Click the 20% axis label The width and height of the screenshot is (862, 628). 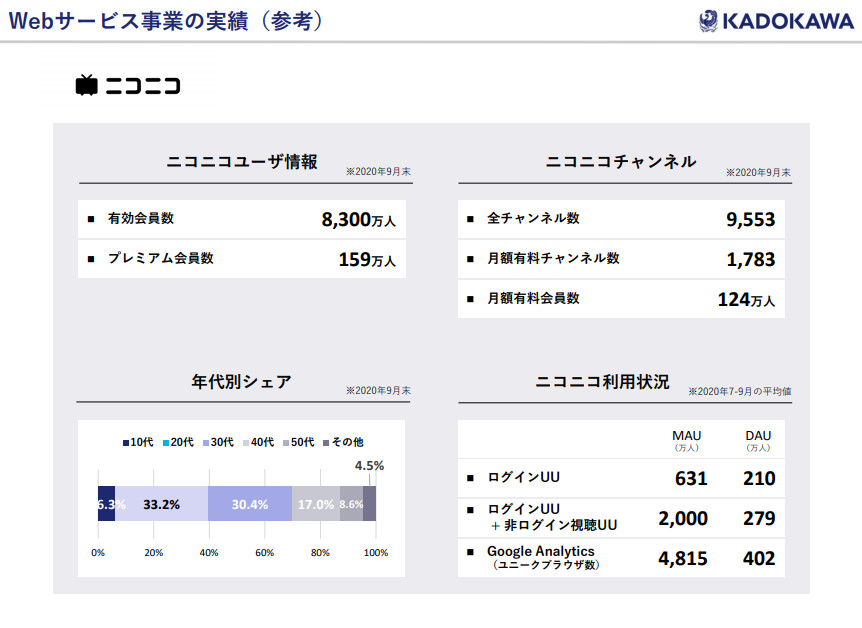coord(153,553)
